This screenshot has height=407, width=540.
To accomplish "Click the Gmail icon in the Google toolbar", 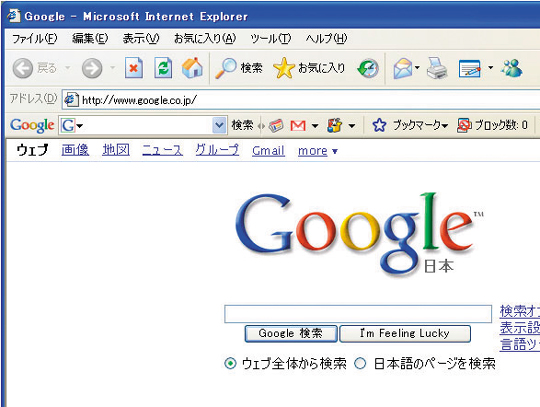I will (298, 126).
